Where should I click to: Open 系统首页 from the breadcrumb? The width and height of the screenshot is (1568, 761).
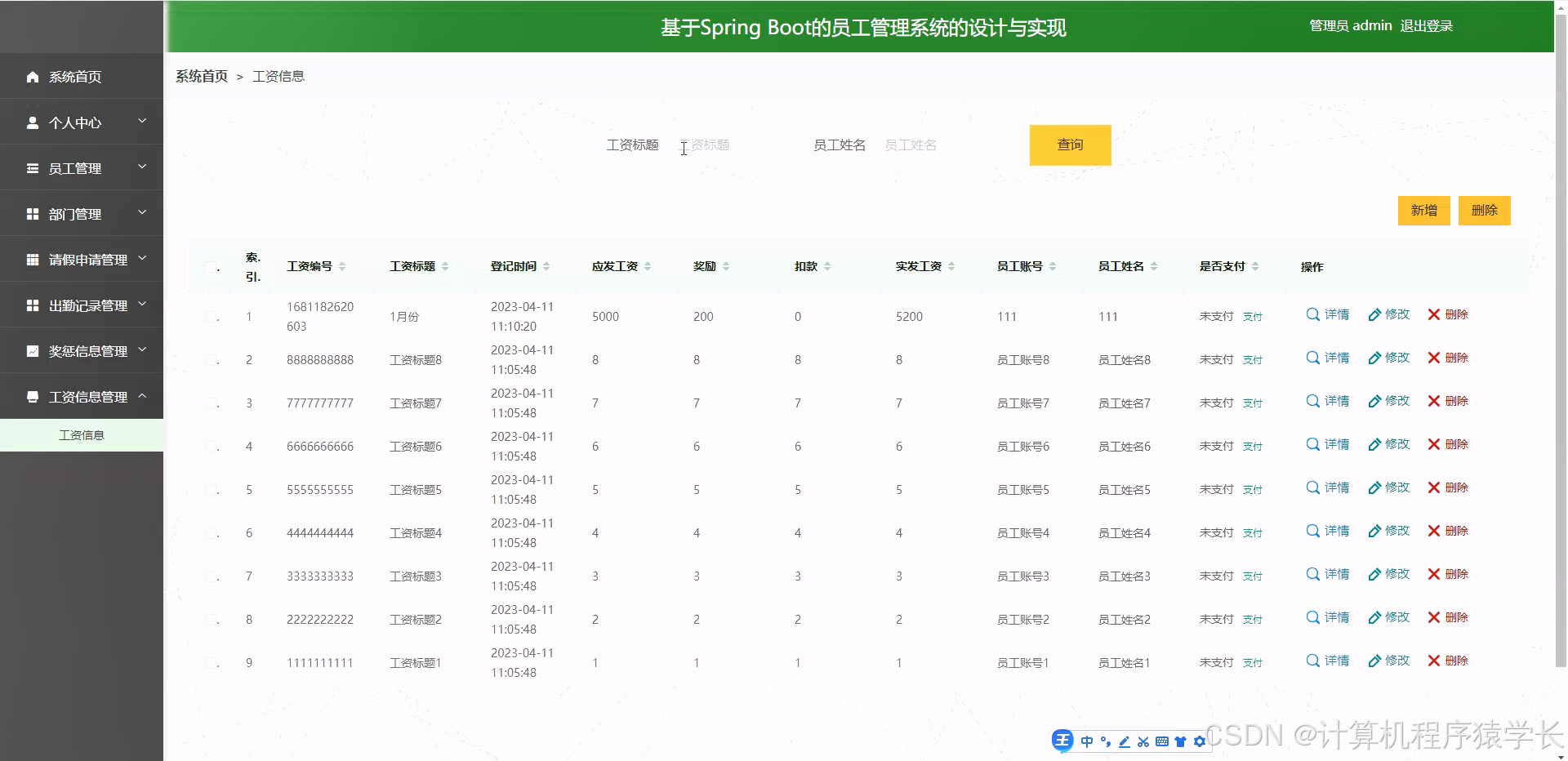[x=201, y=76]
